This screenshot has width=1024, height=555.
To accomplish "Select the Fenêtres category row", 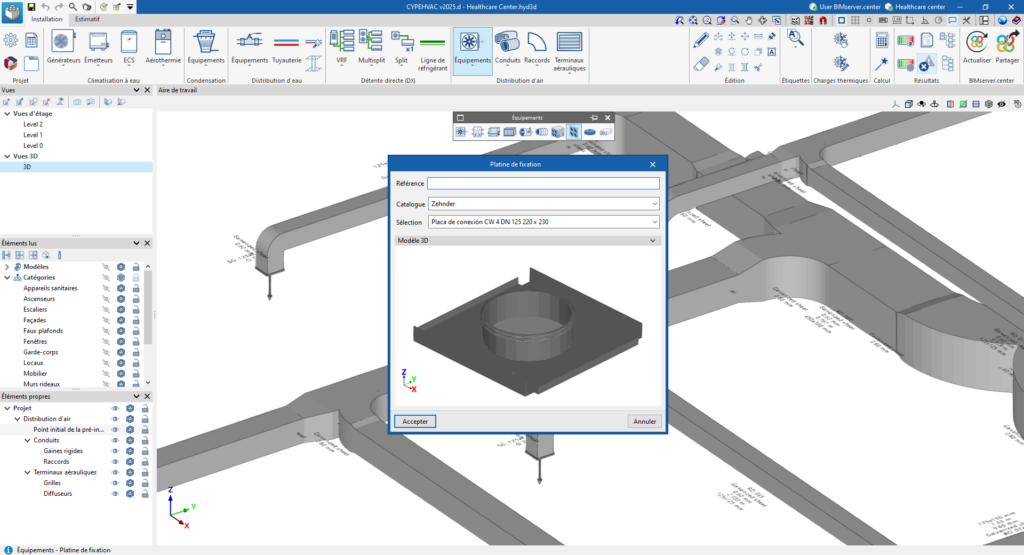I will click(x=35, y=341).
